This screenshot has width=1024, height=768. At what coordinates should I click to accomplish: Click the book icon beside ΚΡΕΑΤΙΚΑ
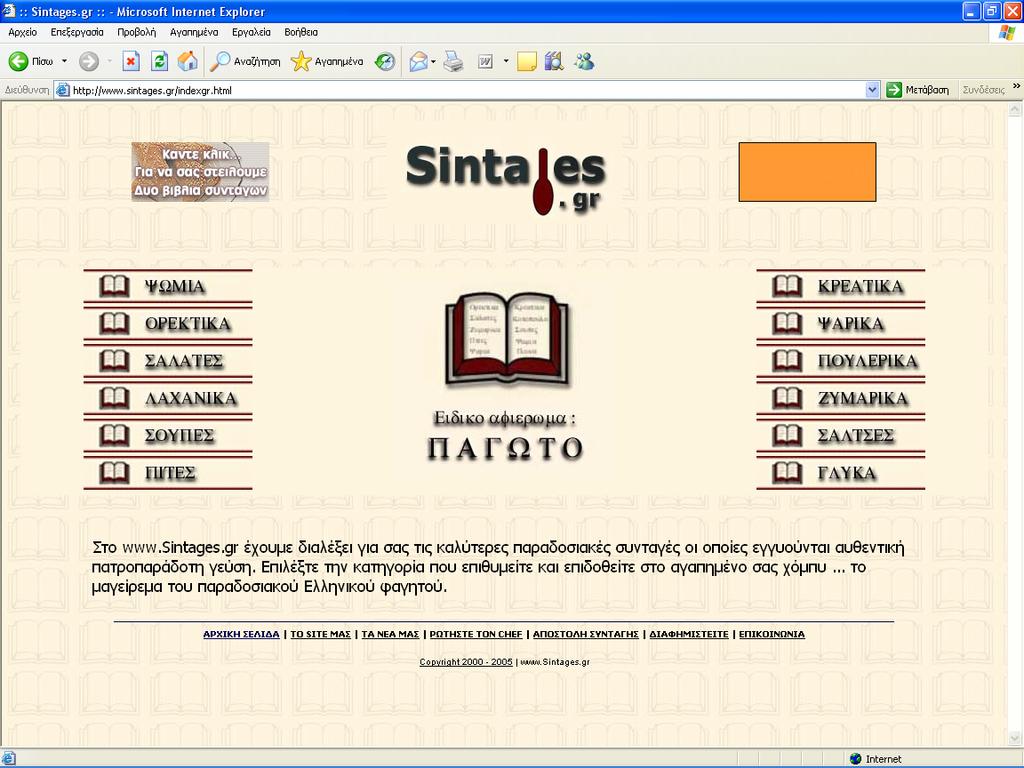787,286
